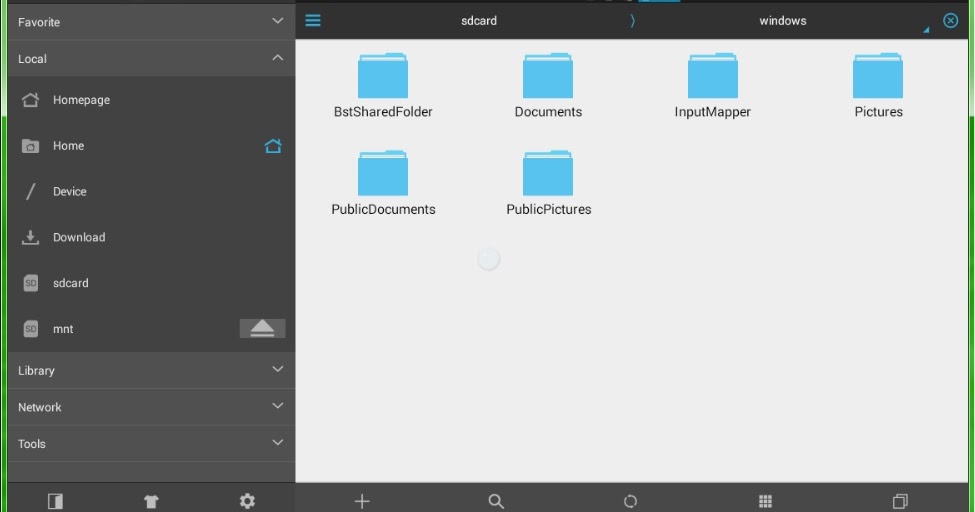The width and height of the screenshot is (975, 512).
Task: Open the Windows manager icon
Action: (x=900, y=501)
